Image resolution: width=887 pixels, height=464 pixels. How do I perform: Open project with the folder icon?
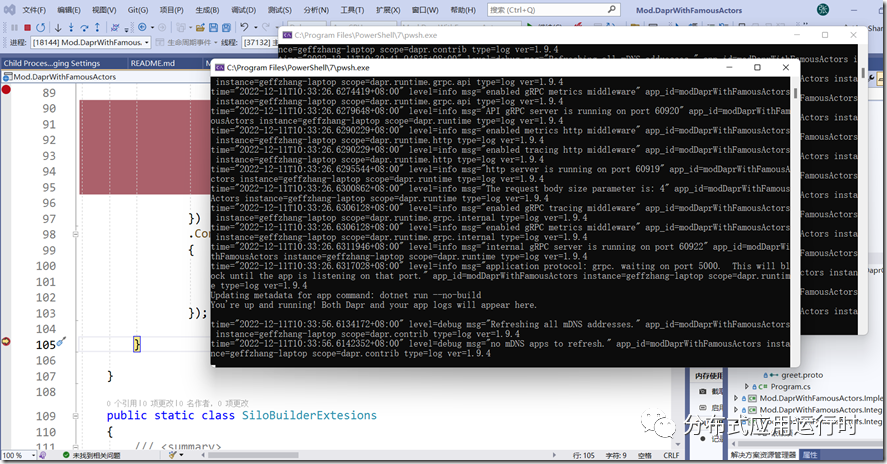200,27
